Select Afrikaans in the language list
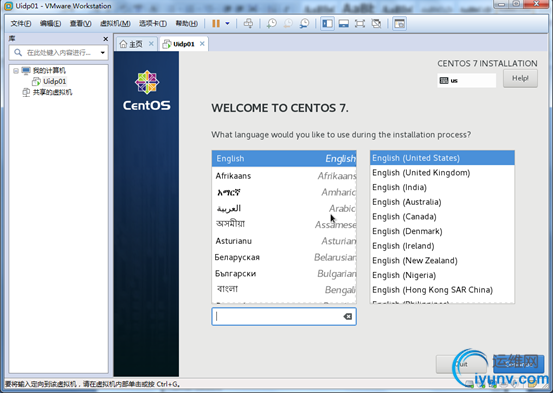 pos(284,176)
